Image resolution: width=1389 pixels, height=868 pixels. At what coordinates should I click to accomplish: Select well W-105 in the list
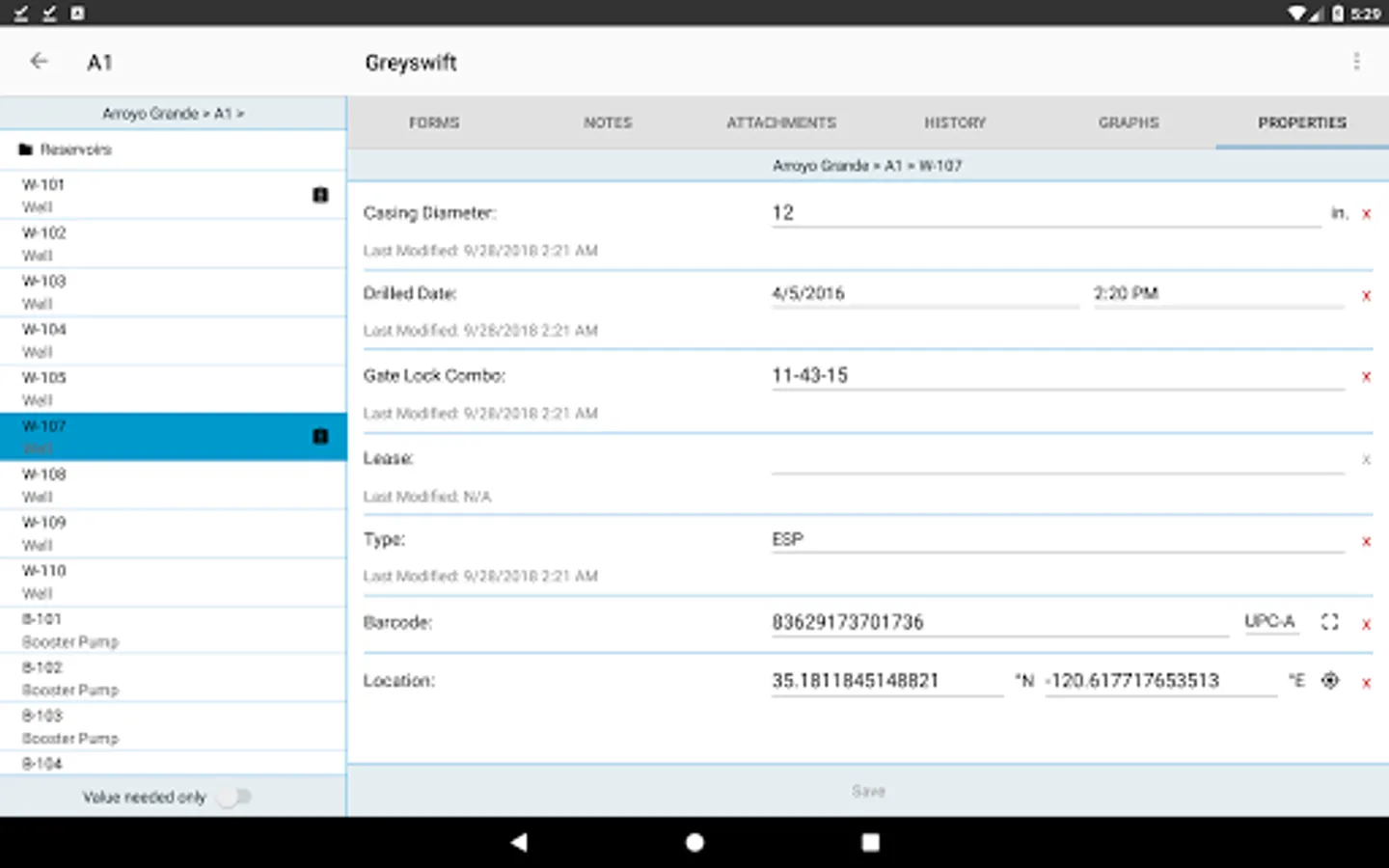pyautogui.click(x=174, y=389)
